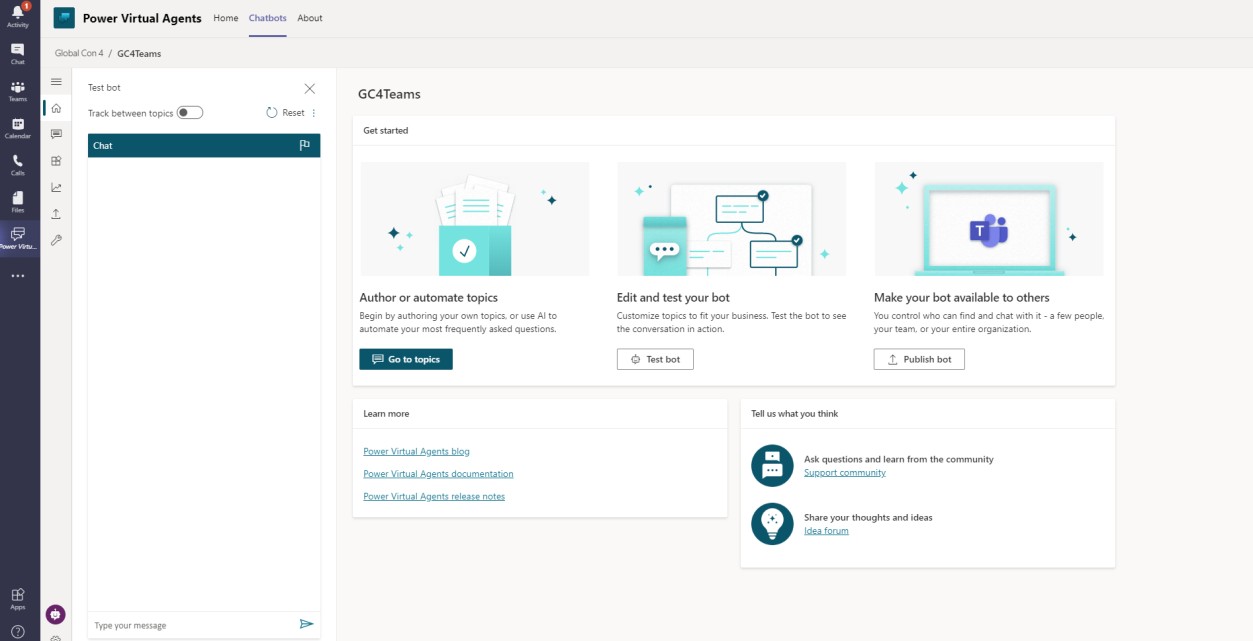
Task: Open the Support community link
Action: [845, 473]
